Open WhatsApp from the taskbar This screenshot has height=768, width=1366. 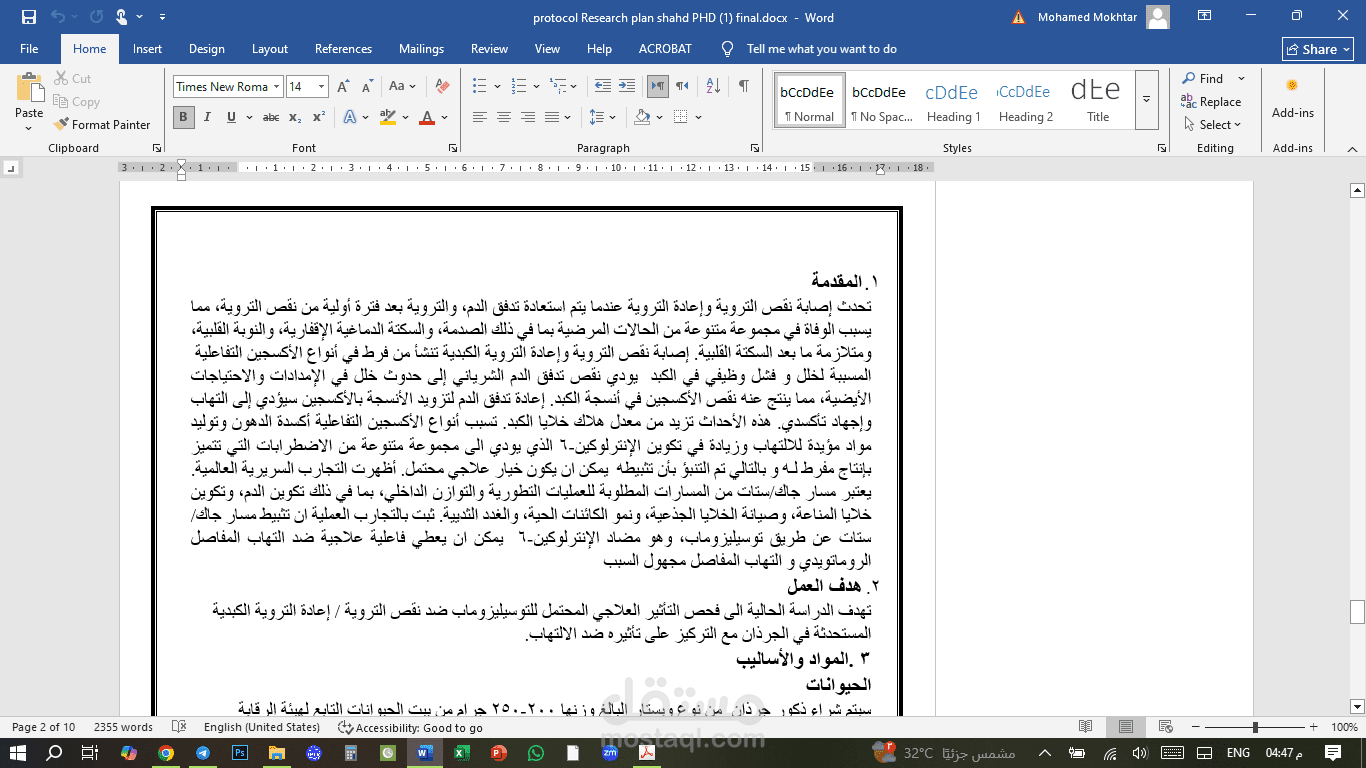coord(536,752)
